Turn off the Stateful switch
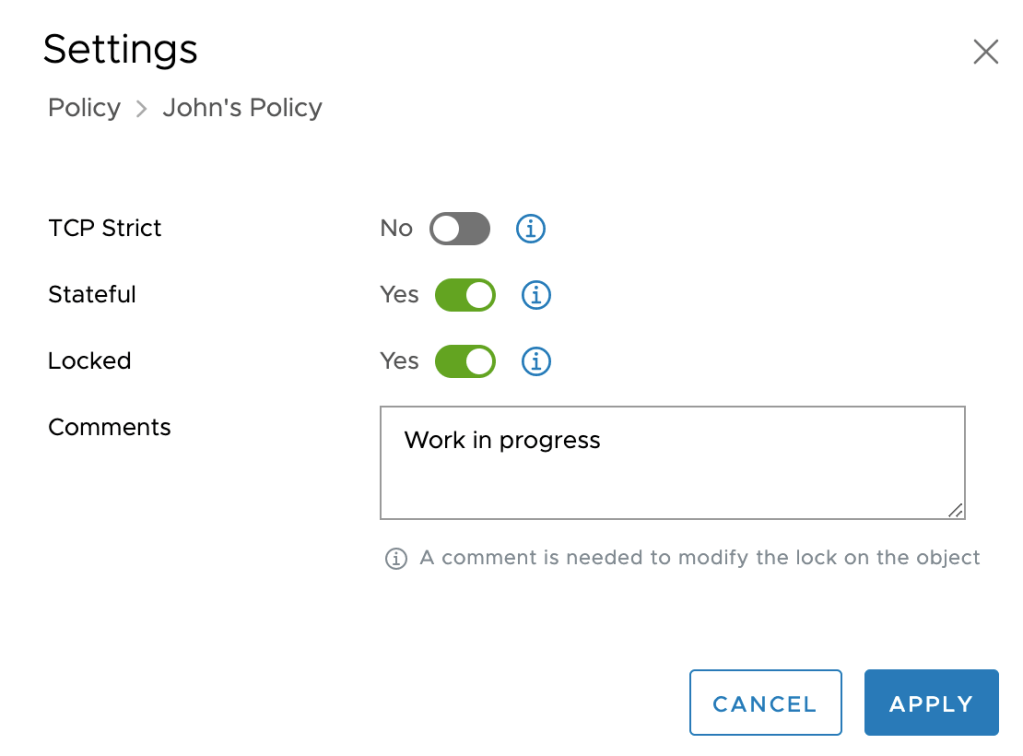 click(465, 295)
